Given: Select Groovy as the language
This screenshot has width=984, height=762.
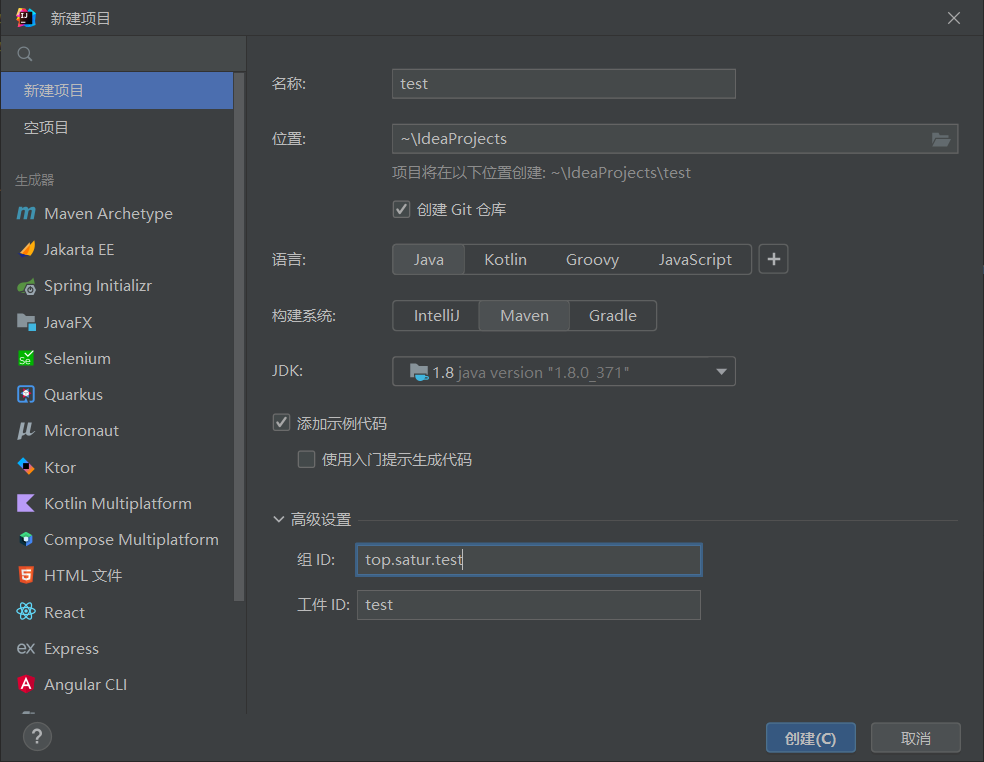Looking at the screenshot, I should [x=592, y=259].
